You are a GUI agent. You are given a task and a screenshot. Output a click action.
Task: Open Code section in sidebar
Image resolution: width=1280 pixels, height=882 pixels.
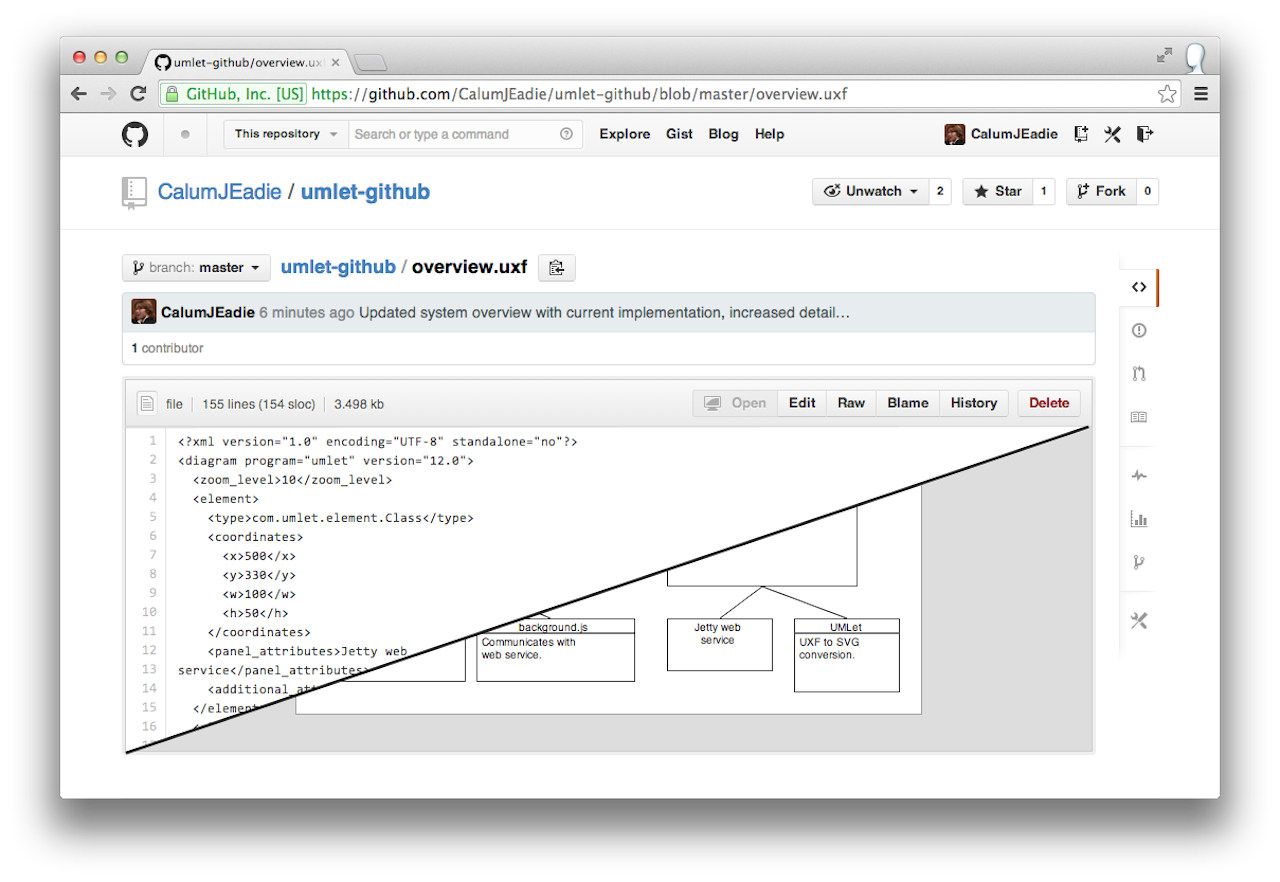point(1139,287)
